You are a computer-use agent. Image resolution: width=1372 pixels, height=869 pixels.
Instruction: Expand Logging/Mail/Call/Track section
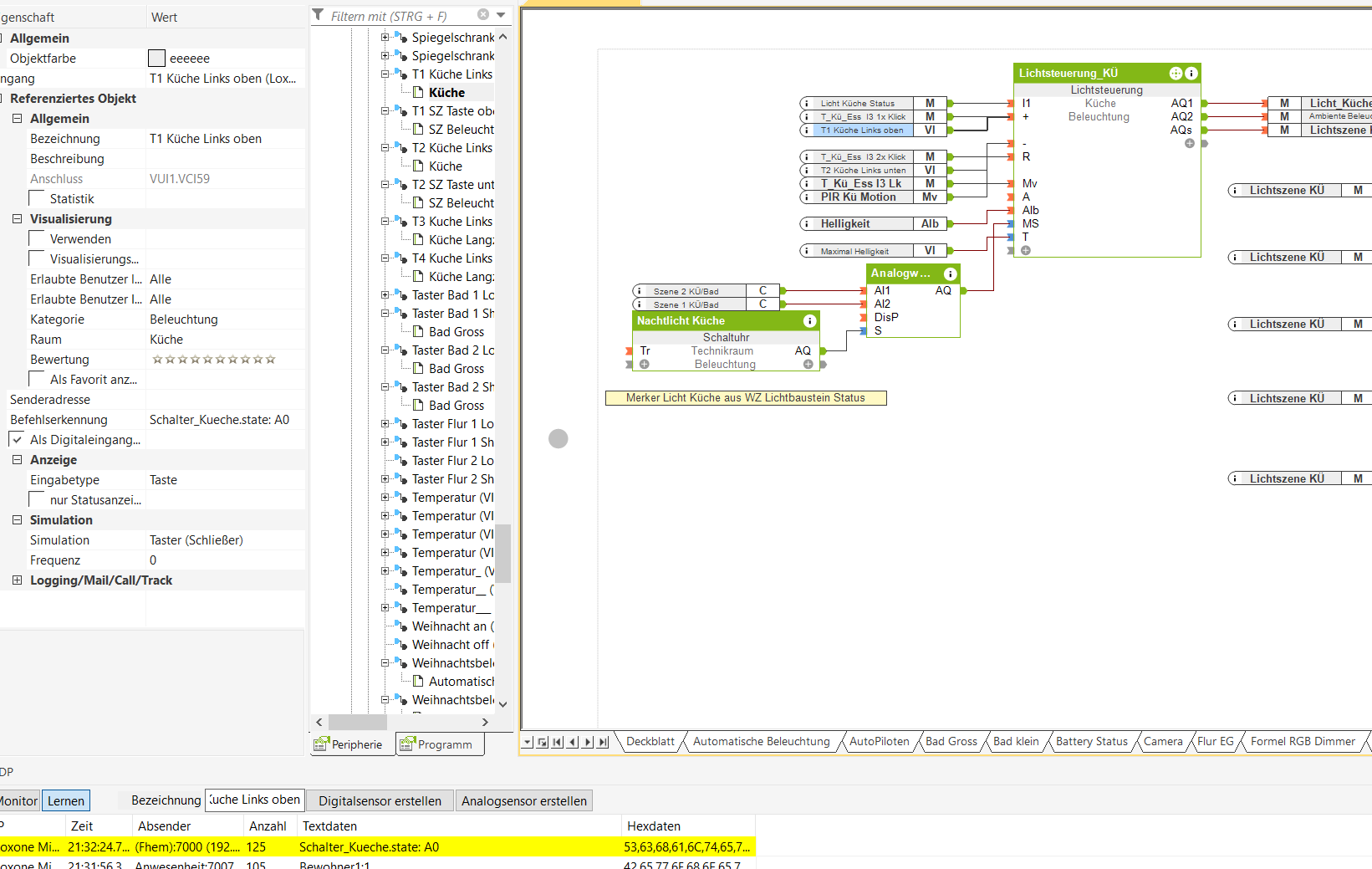pyautogui.click(x=17, y=580)
